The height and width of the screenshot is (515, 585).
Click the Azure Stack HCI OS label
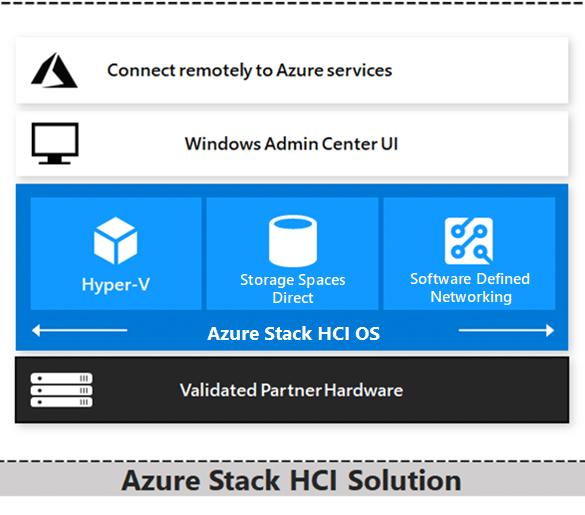coord(294,333)
